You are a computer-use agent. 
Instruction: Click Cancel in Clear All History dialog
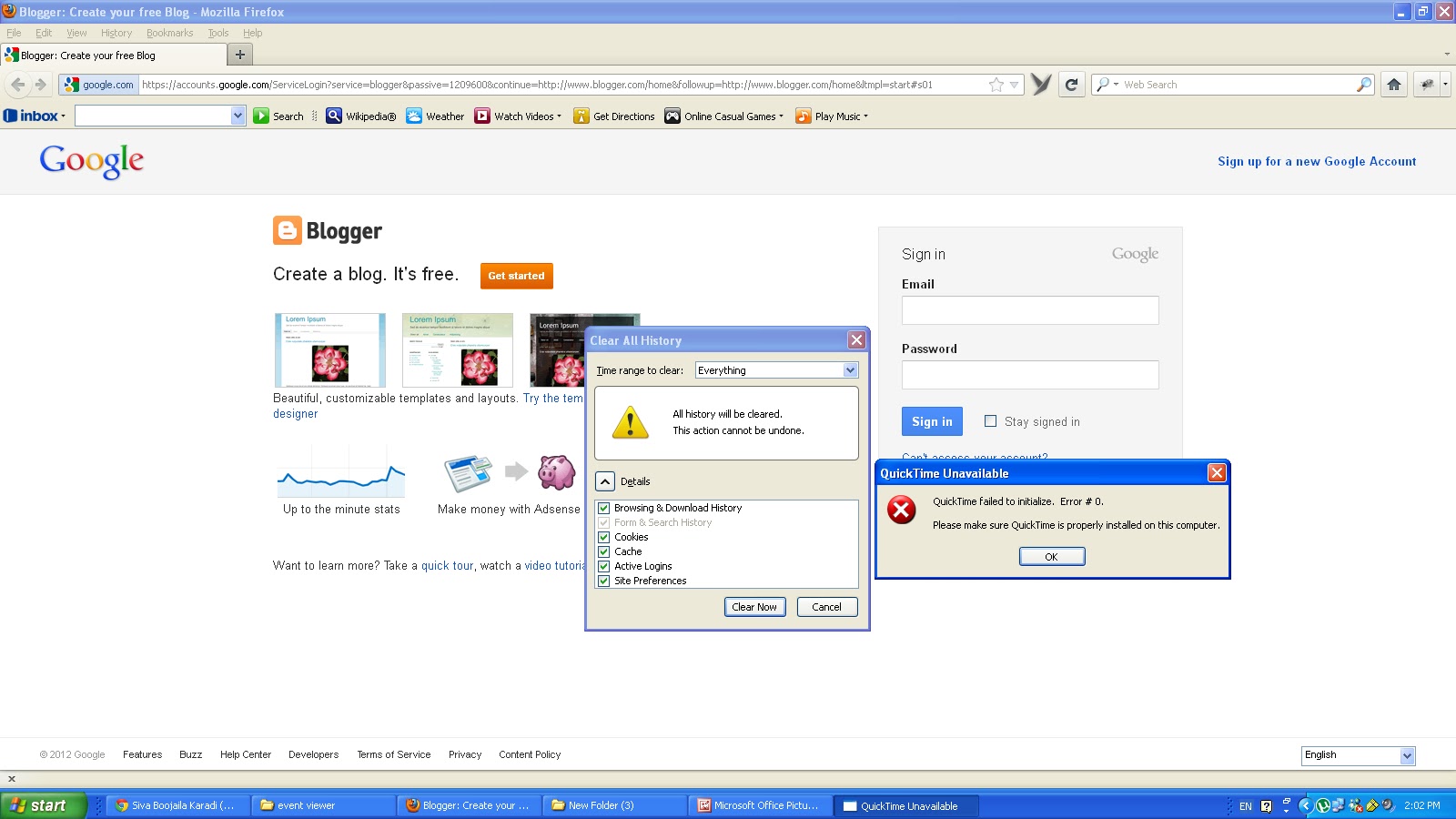coord(827,607)
